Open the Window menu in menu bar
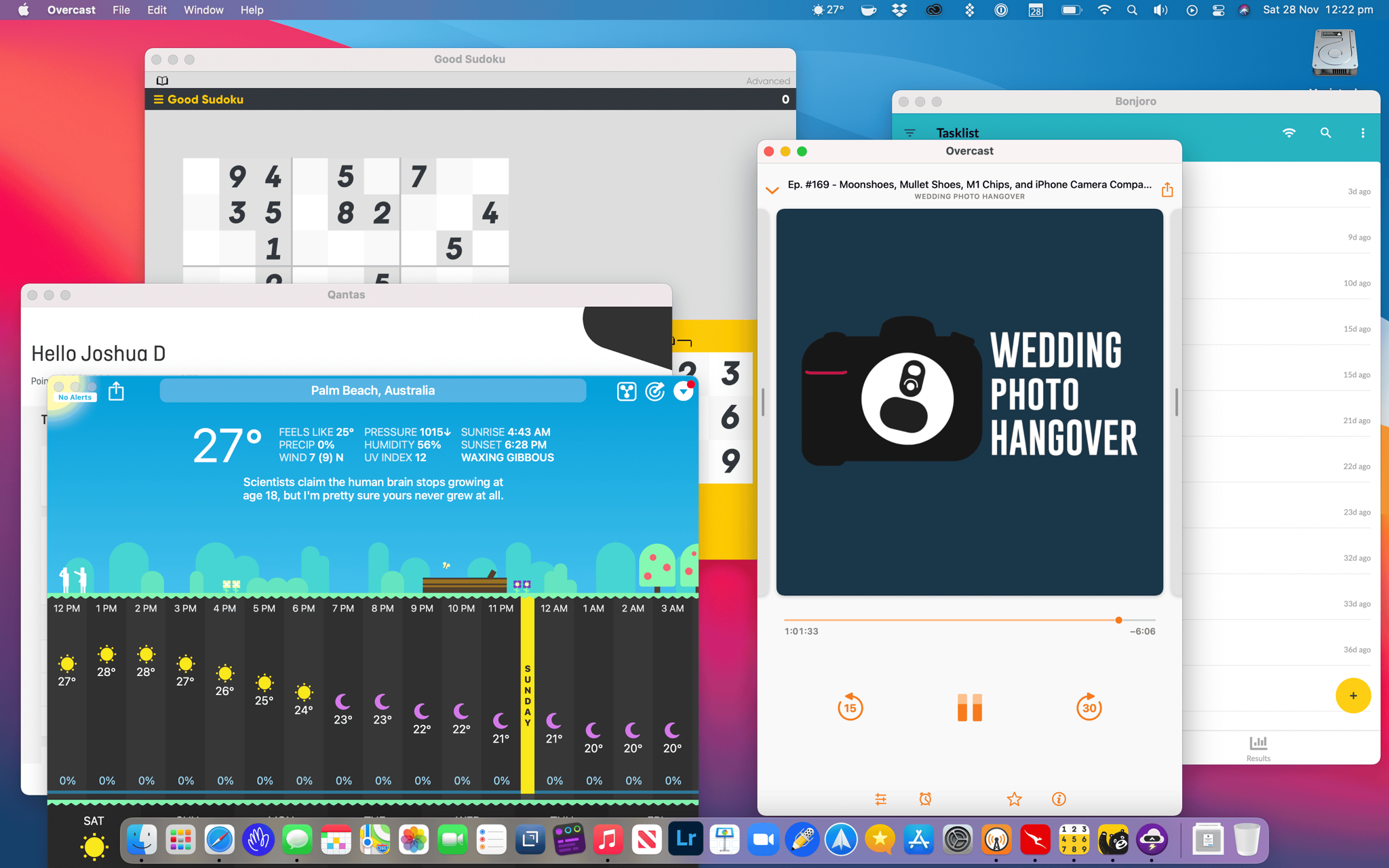Screen dimensions: 1389x868 pyautogui.click(x=203, y=10)
